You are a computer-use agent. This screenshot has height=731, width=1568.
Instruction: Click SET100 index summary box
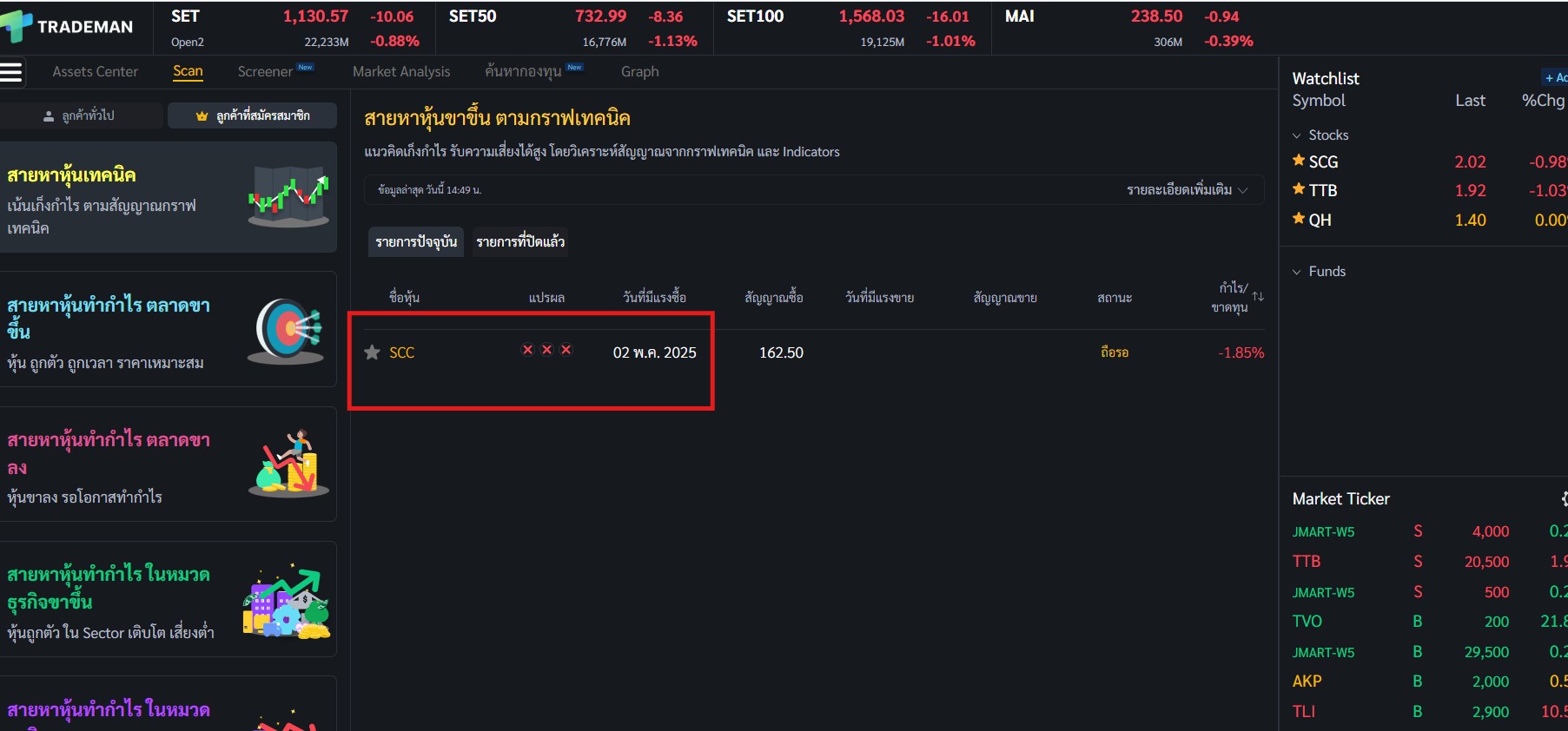(x=851, y=29)
